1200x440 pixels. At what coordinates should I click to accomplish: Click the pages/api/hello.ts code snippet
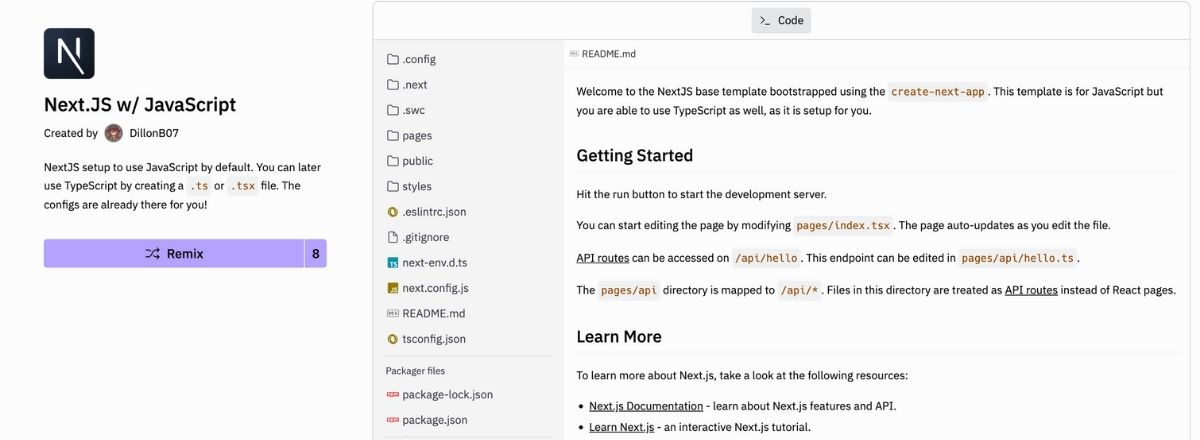[x=1018, y=258]
